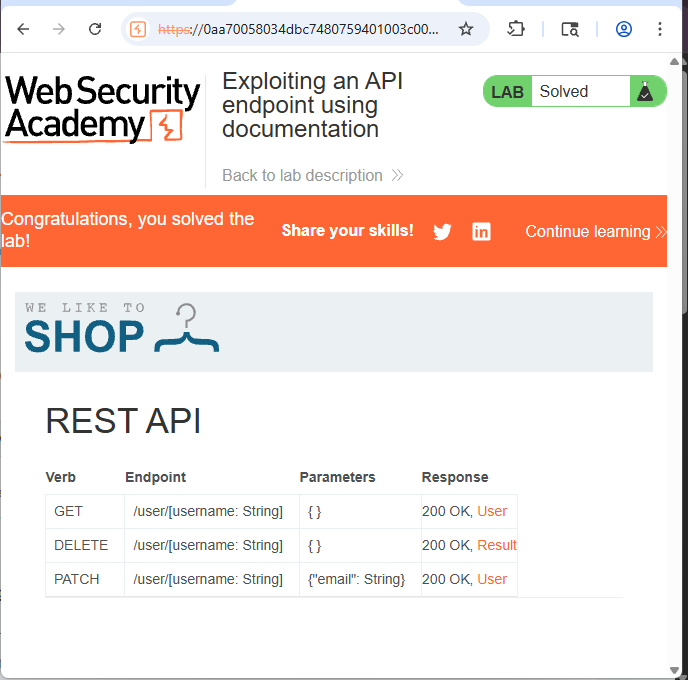Reload the current page
This screenshot has width=688, height=680.
(95, 29)
